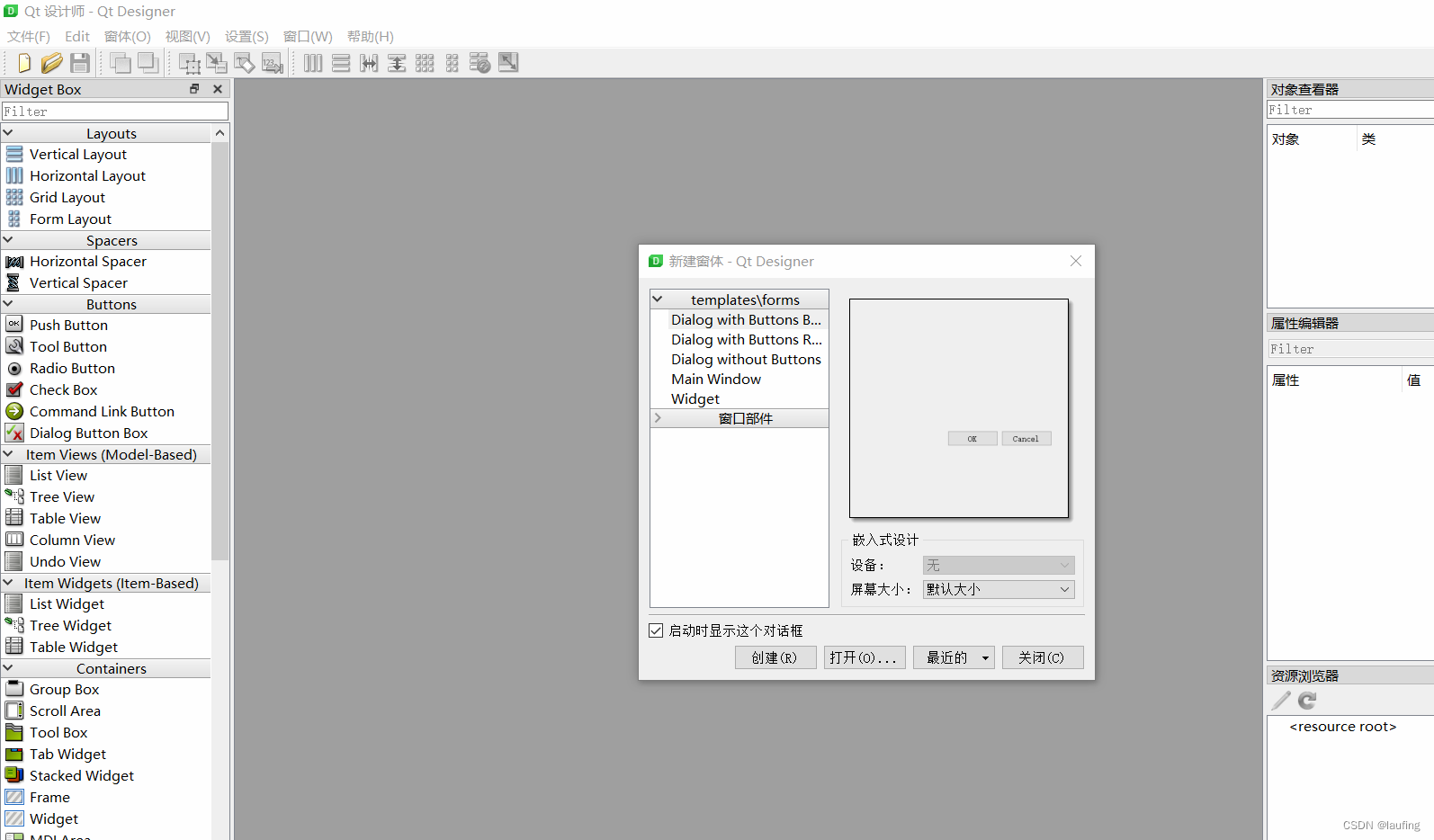Image resolution: width=1434 pixels, height=840 pixels.
Task: Click the Bring to Front toolbar icon
Action: (x=148, y=63)
